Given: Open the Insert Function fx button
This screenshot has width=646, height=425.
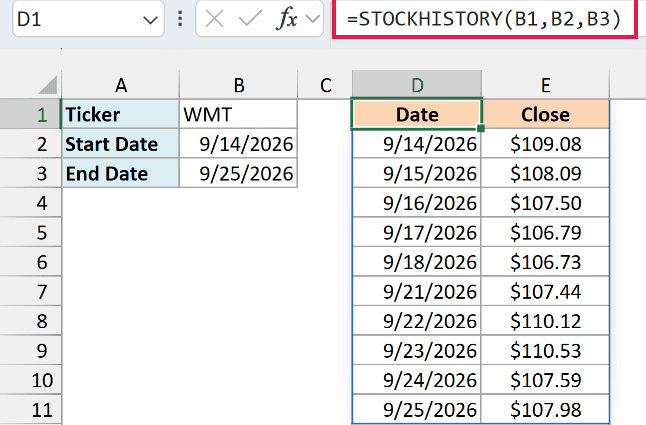Looking at the screenshot, I should point(288,19).
